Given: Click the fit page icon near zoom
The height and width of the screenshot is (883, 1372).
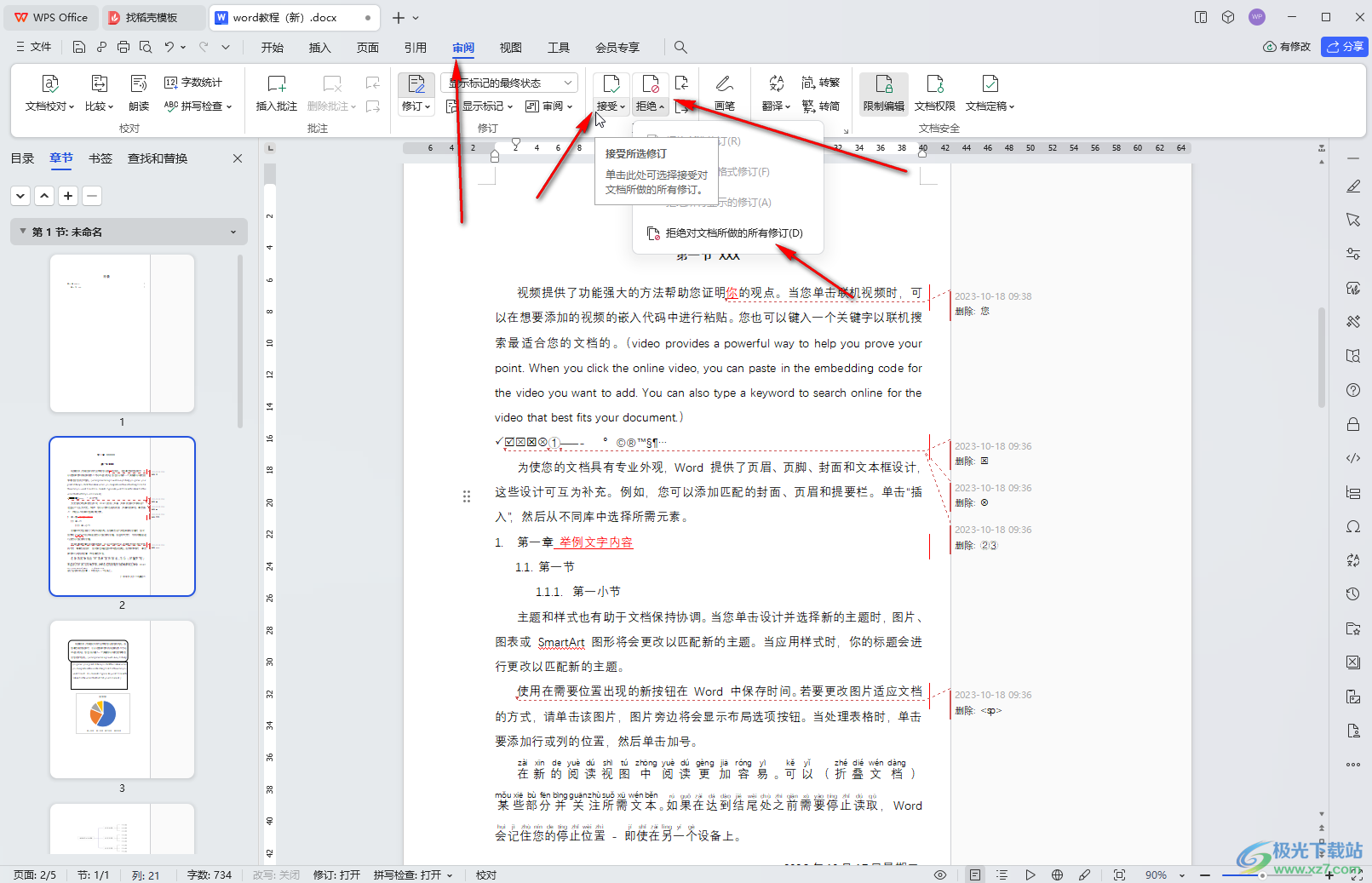Looking at the screenshot, I should click(1119, 874).
